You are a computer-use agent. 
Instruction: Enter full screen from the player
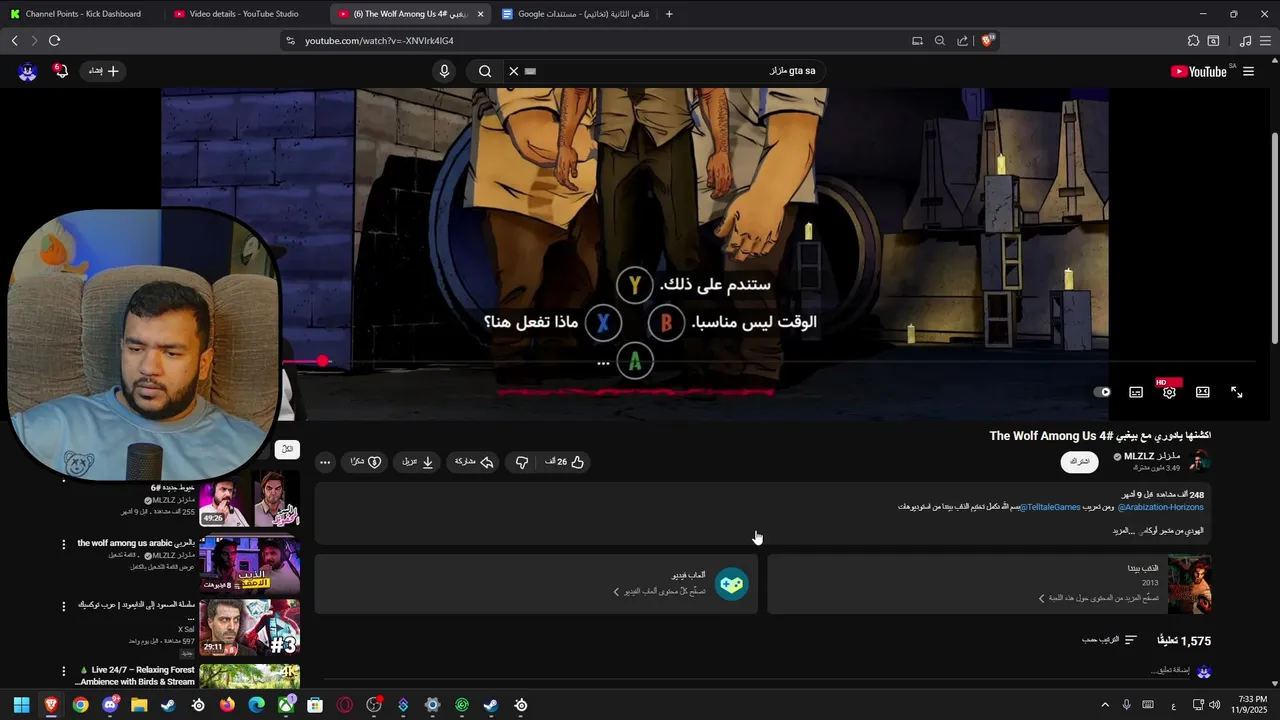pos(1237,392)
